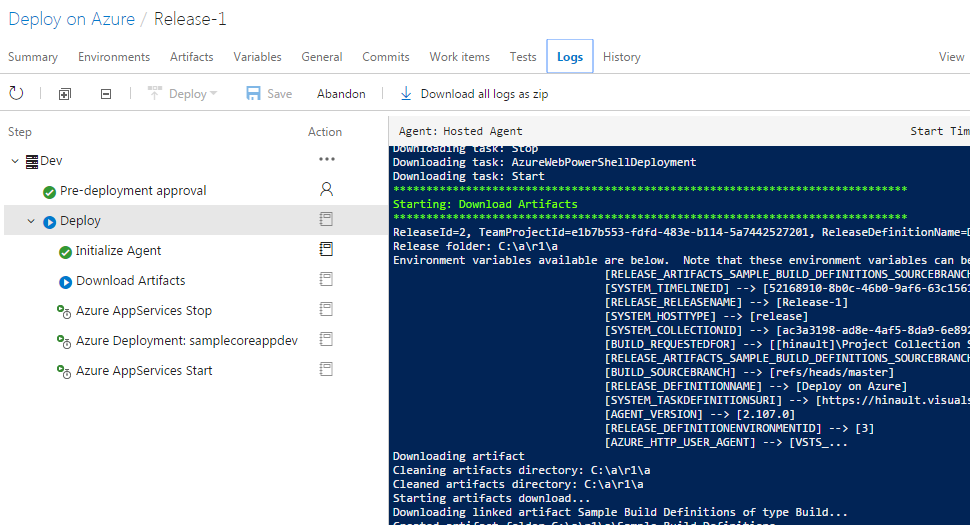
Task: Switch to the History tab
Action: 621,57
